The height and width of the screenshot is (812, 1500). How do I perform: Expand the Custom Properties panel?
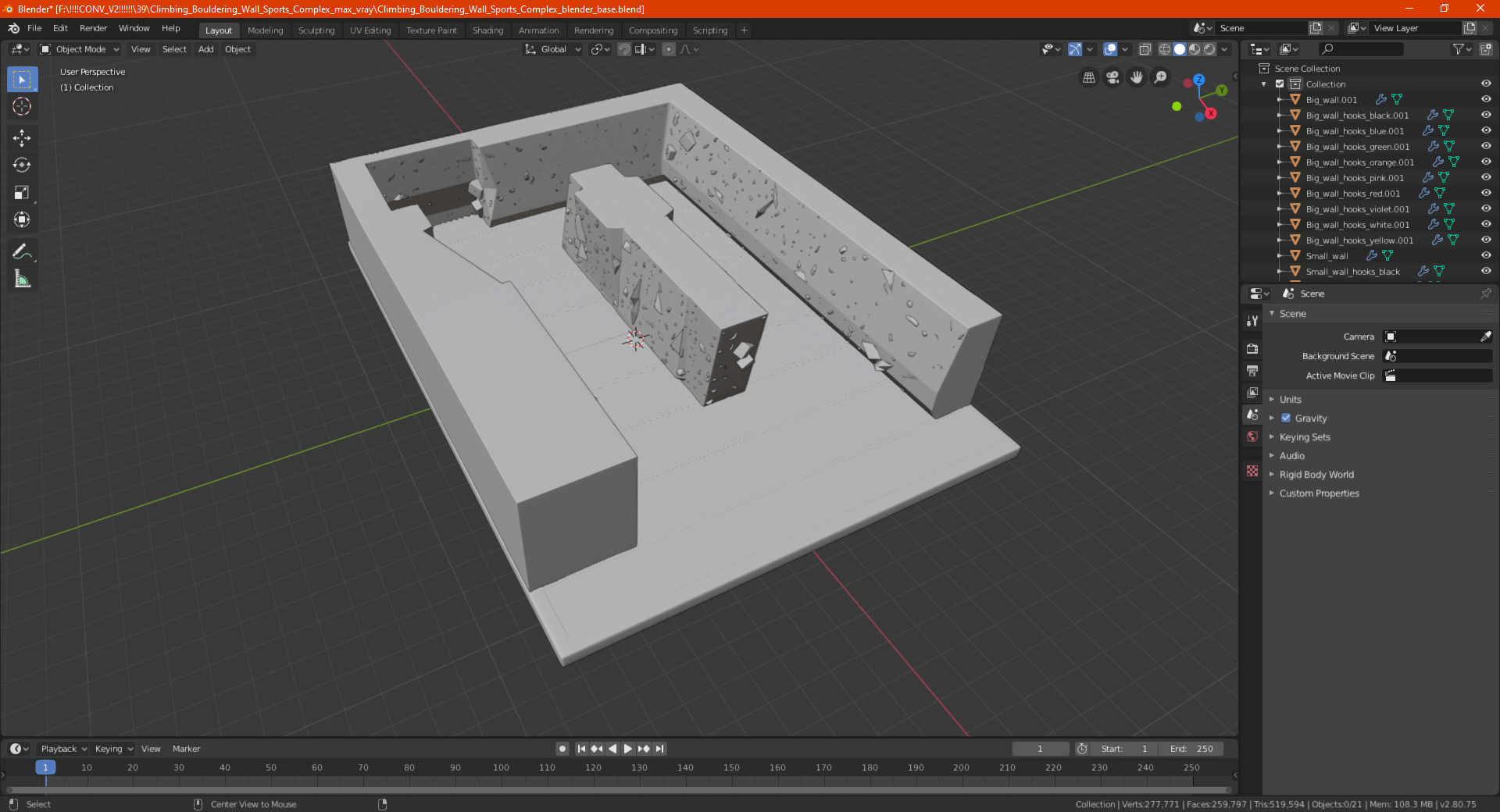tap(1319, 493)
